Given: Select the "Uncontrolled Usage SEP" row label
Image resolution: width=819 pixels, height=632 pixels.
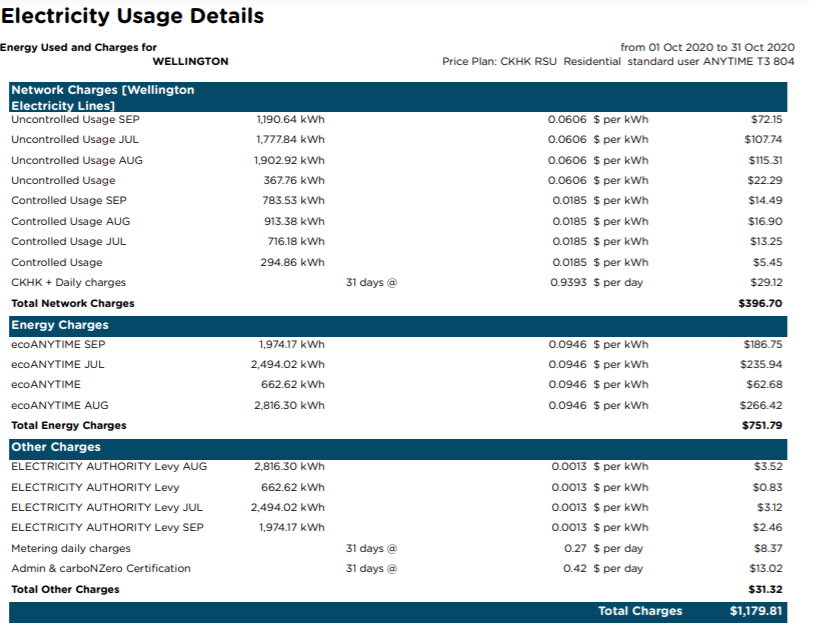Looking at the screenshot, I should 75,119.
